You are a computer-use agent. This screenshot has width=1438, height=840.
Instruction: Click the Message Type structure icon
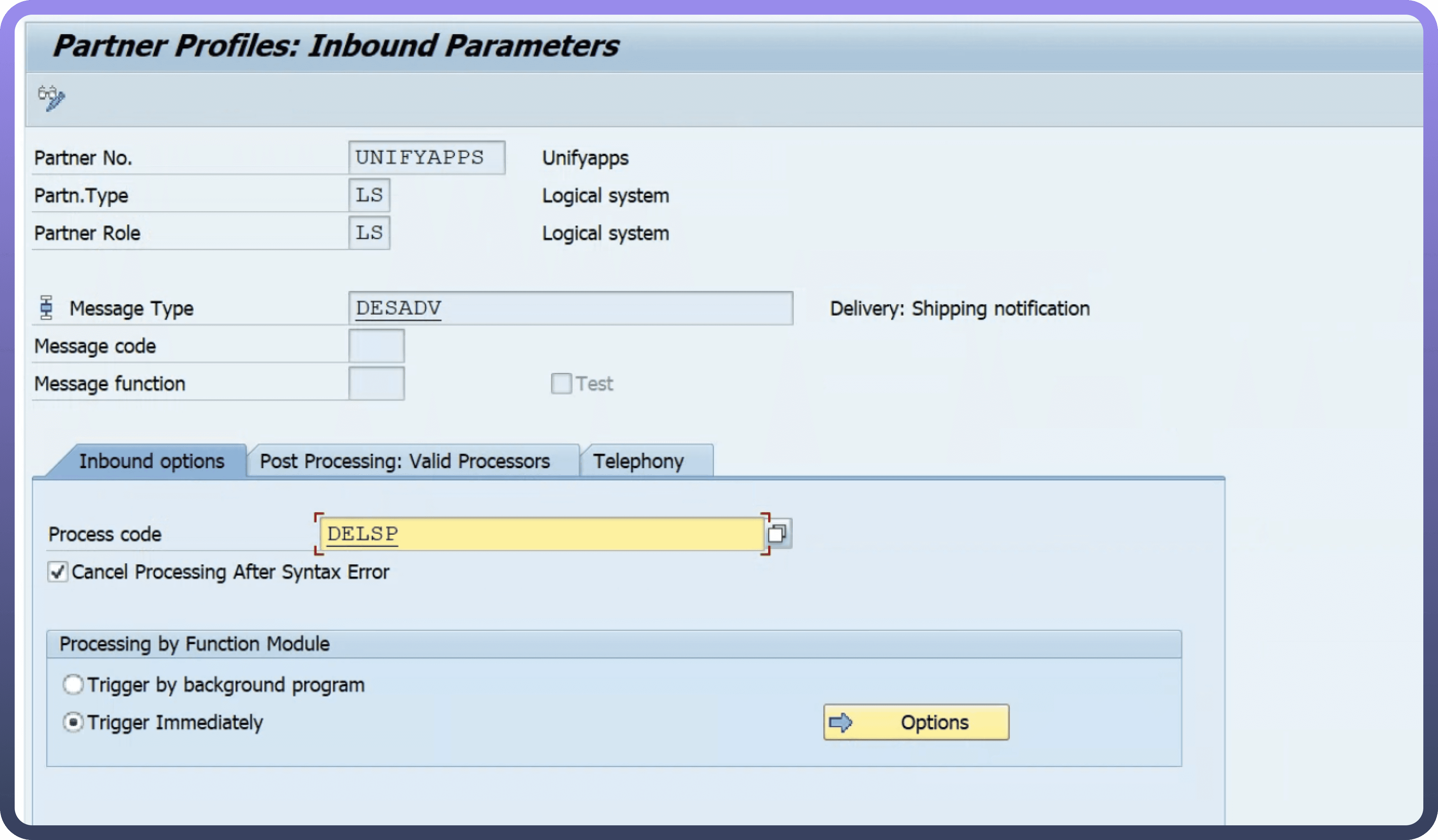click(46, 308)
